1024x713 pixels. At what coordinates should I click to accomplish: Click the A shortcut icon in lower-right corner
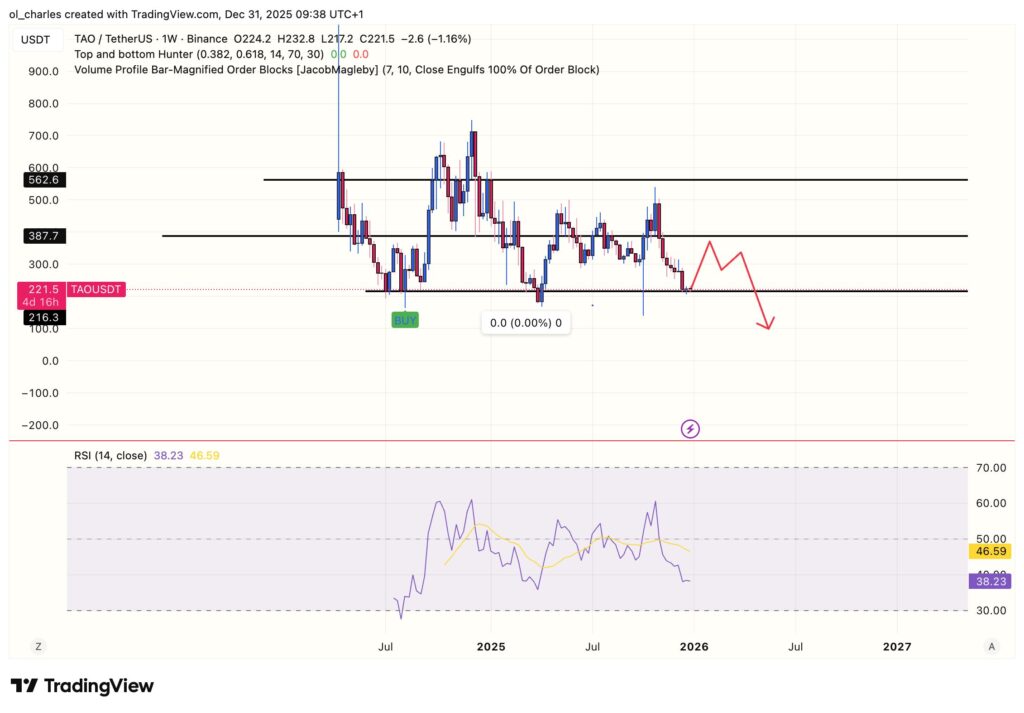pos(993,646)
